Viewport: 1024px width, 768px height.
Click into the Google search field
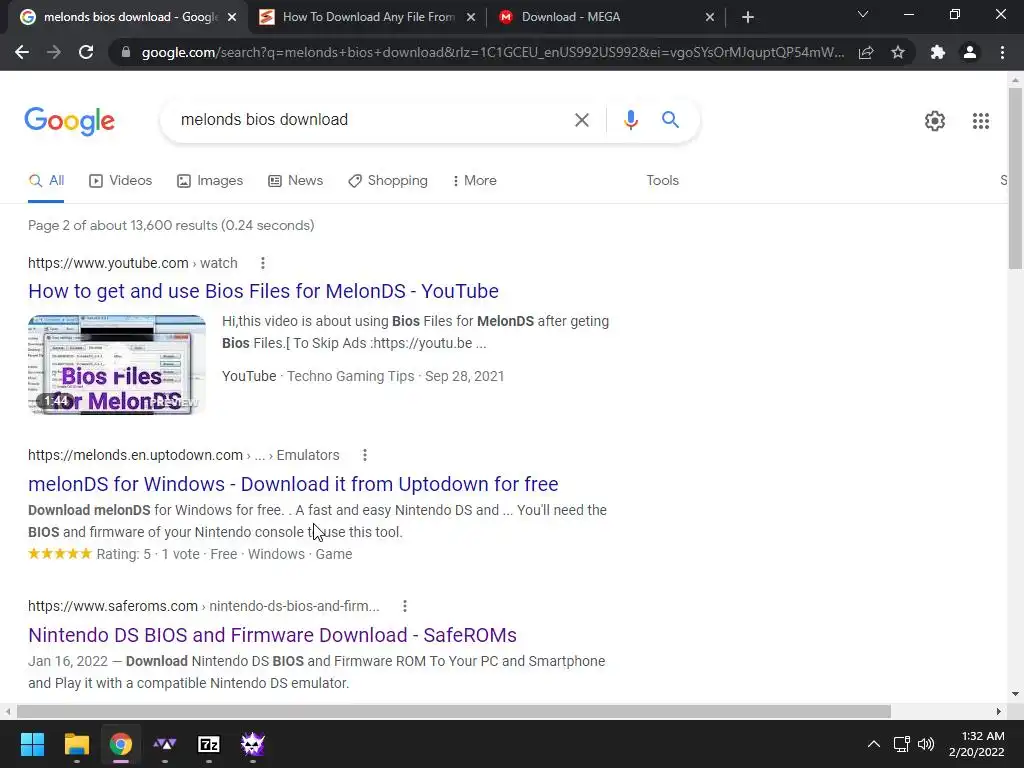(372, 120)
